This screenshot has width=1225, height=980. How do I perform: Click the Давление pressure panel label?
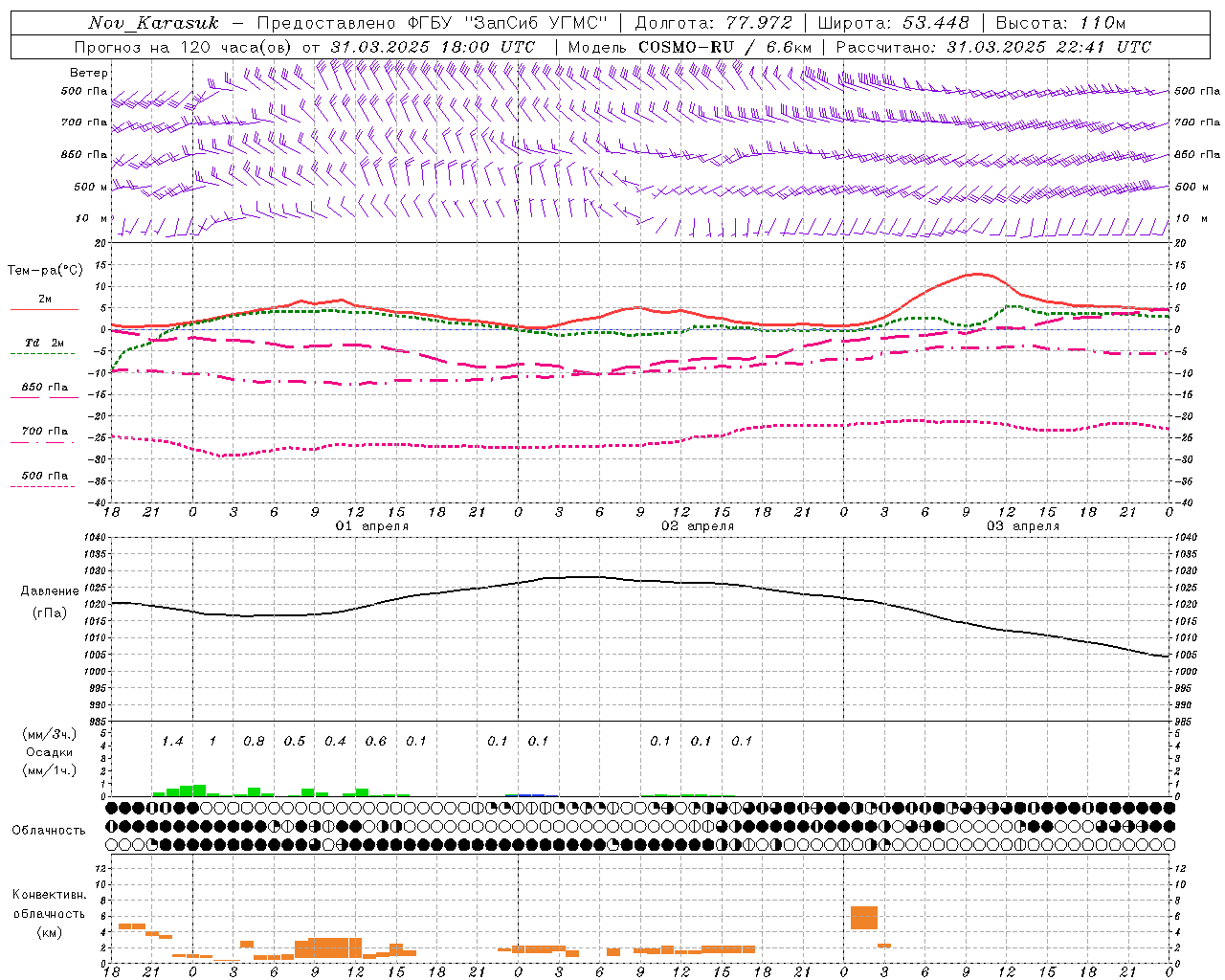tap(50, 591)
